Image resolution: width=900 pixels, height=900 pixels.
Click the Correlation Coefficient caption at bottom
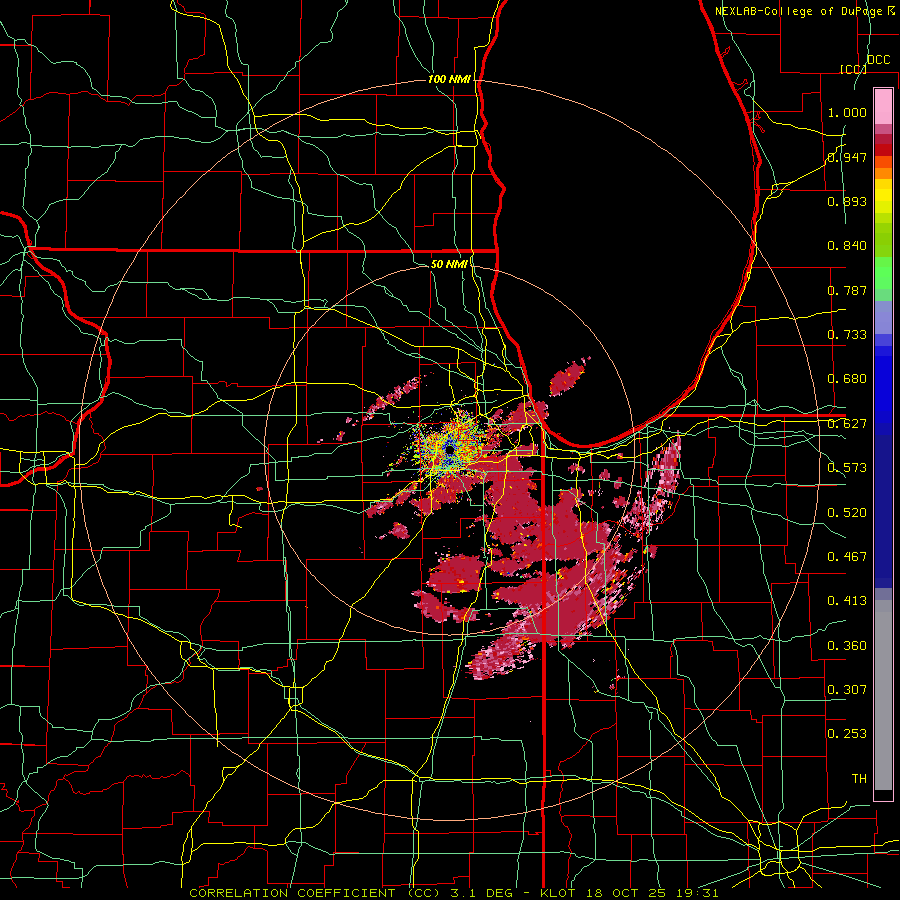click(x=453, y=893)
